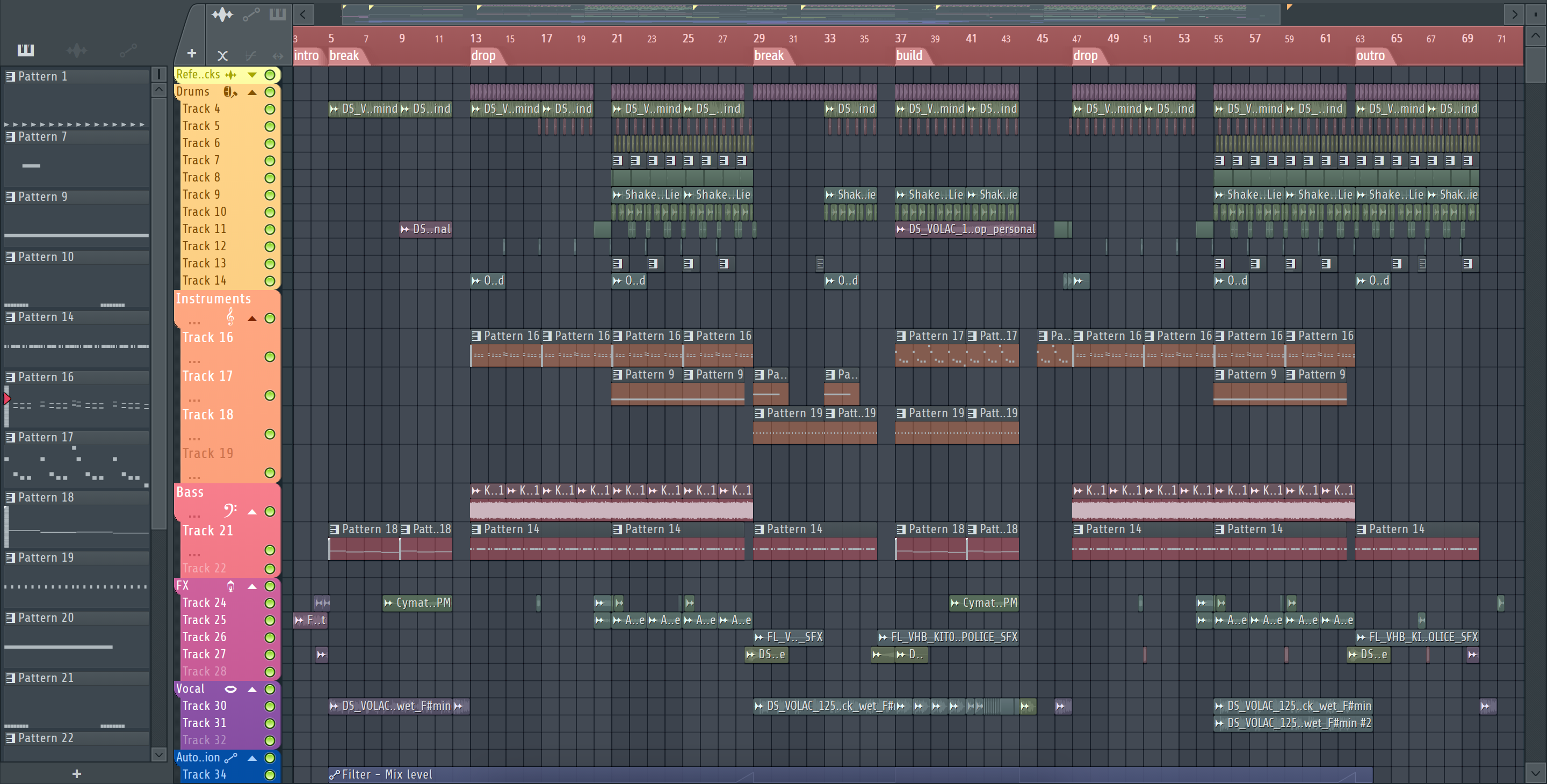Image resolution: width=1547 pixels, height=784 pixels.
Task: Click the playlist vertical scrollbar thumb
Action: pyautogui.click(x=1535, y=65)
